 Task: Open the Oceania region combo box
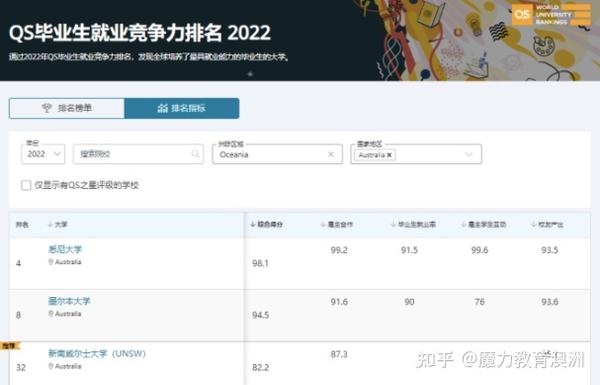(277, 154)
